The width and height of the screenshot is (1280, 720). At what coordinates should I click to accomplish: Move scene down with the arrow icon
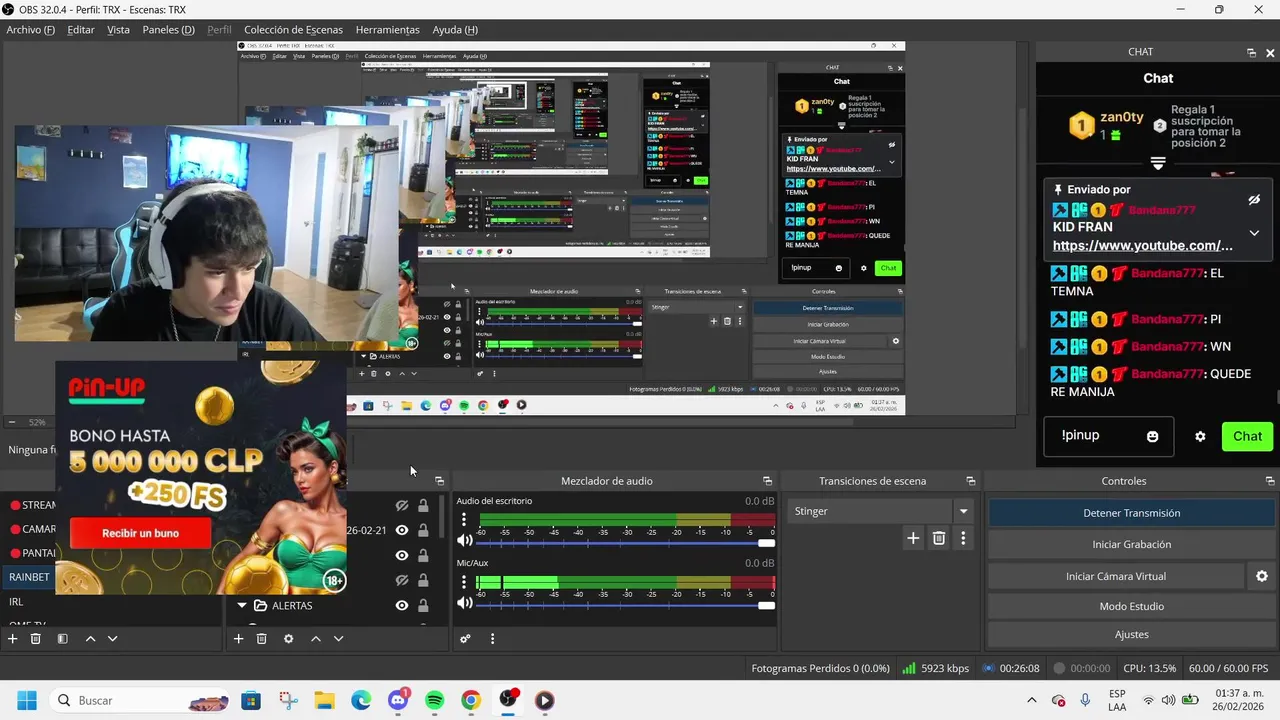[112, 638]
